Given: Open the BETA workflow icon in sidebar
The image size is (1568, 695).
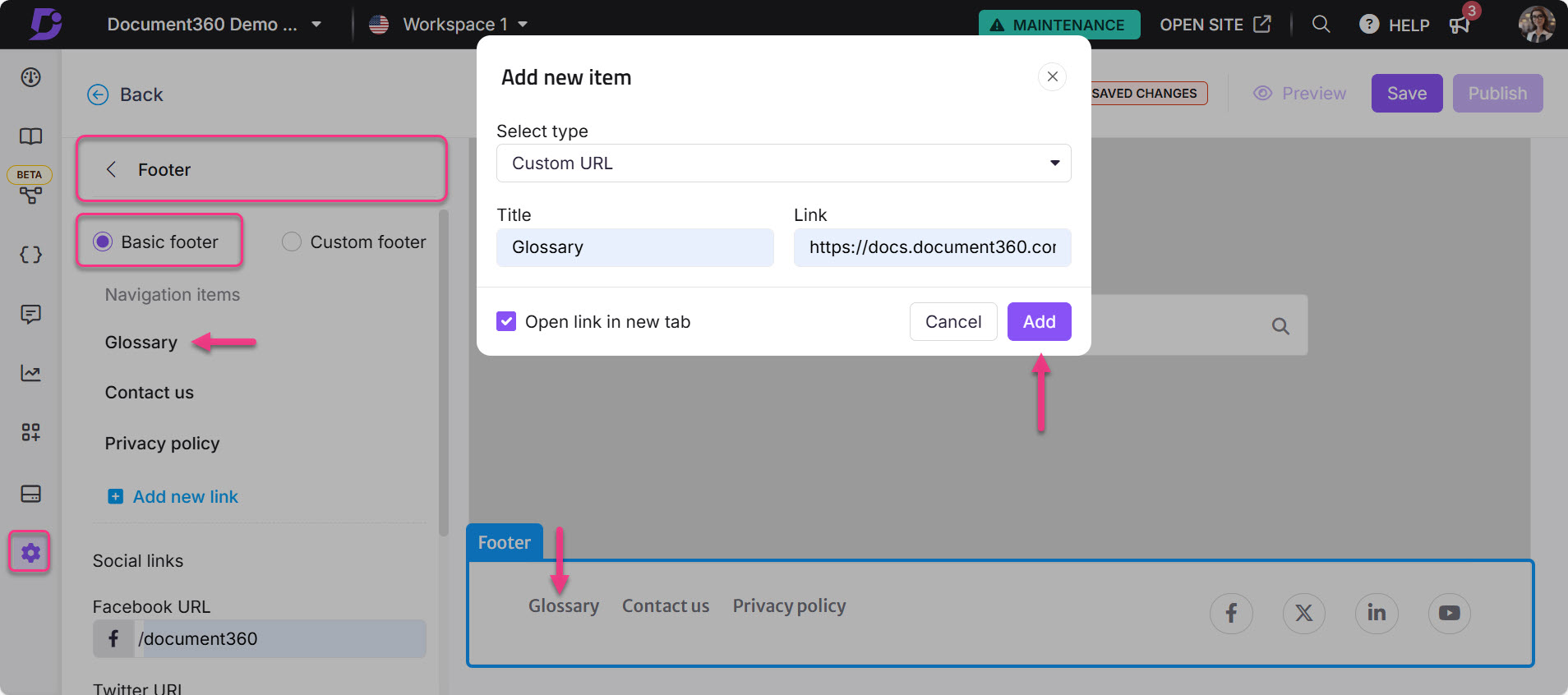Looking at the screenshot, I should click(31, 196).
